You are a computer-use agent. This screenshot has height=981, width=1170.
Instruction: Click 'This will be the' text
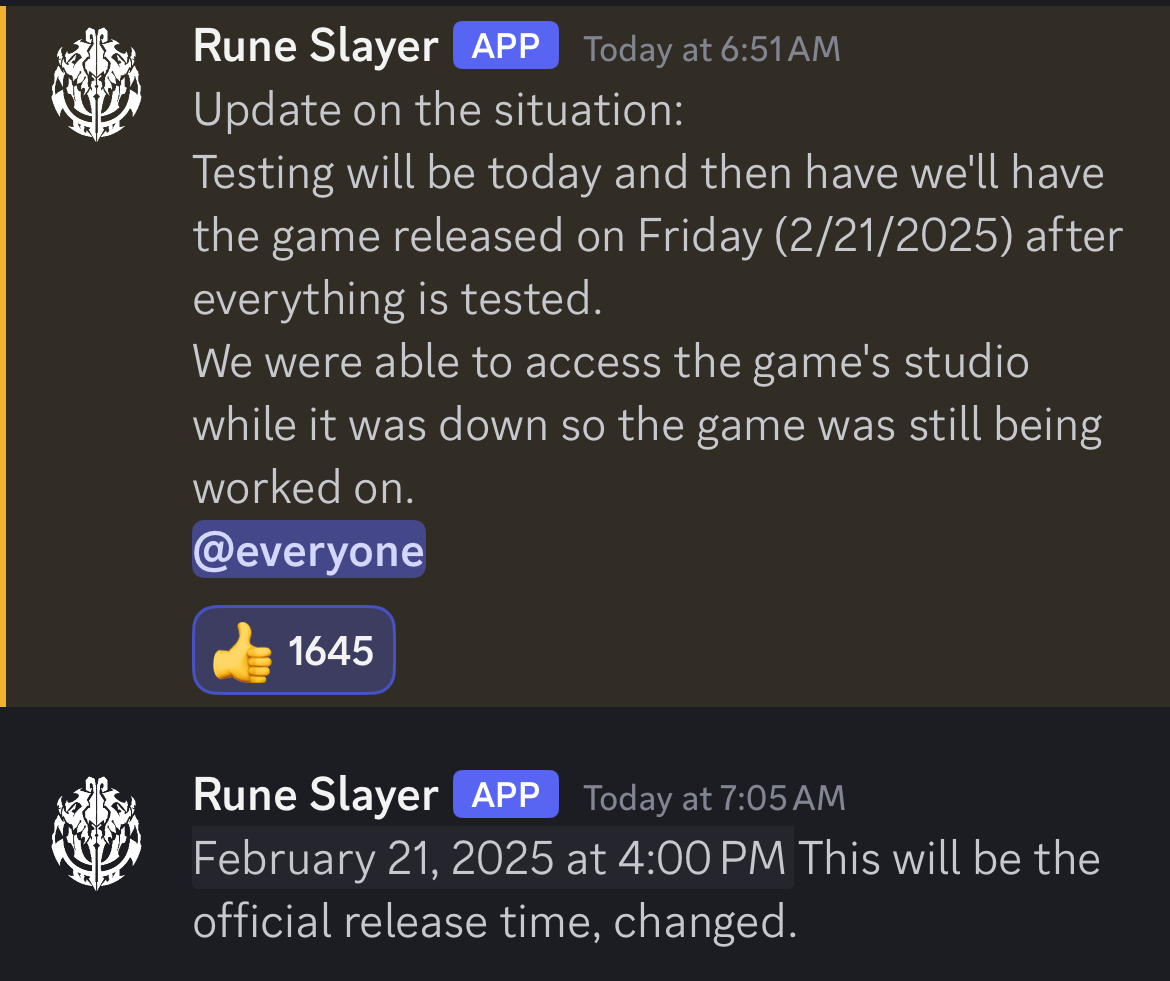point(950,858)
